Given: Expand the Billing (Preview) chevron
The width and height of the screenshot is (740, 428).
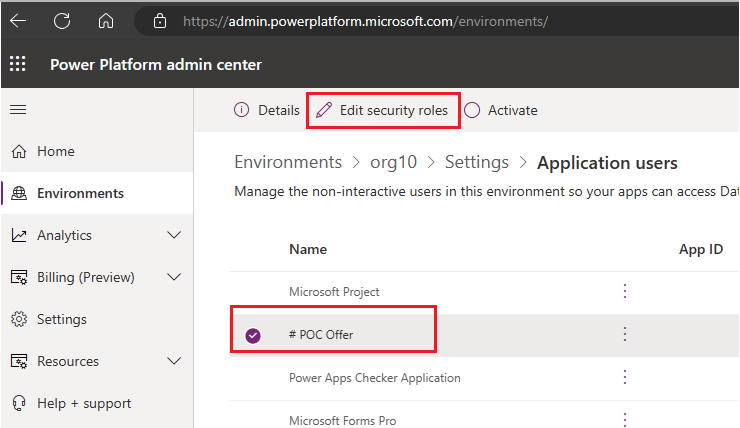Looking at the screenshot, I should pos(174,277).
